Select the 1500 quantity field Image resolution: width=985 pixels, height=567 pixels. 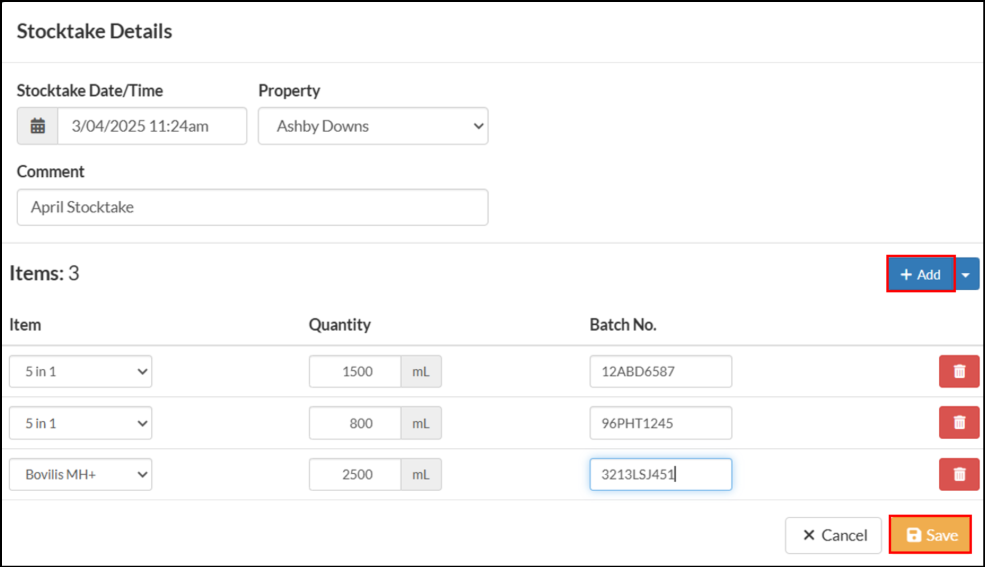pos(355,371)
